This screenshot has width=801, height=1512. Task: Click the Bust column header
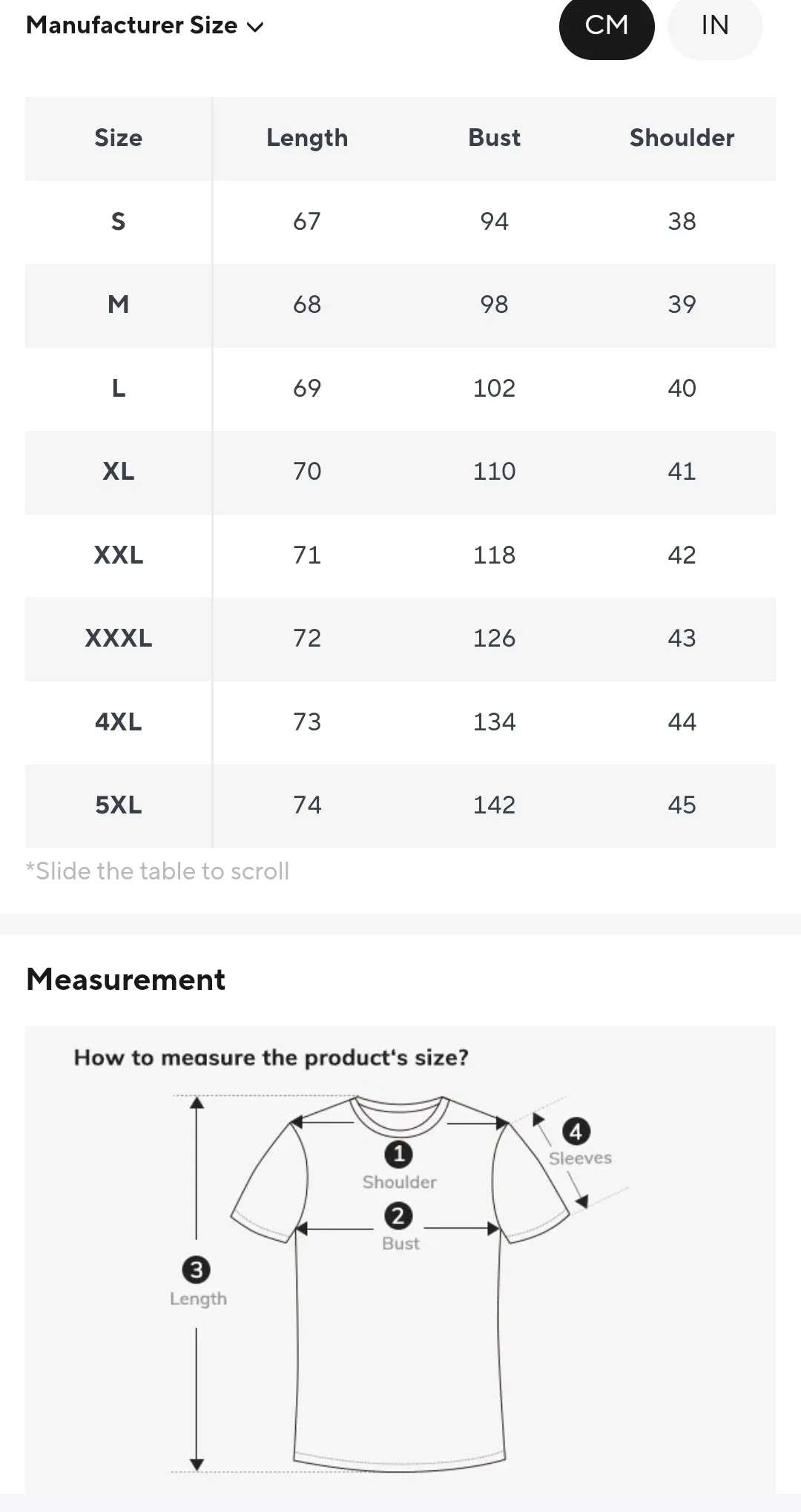point(494,138)
